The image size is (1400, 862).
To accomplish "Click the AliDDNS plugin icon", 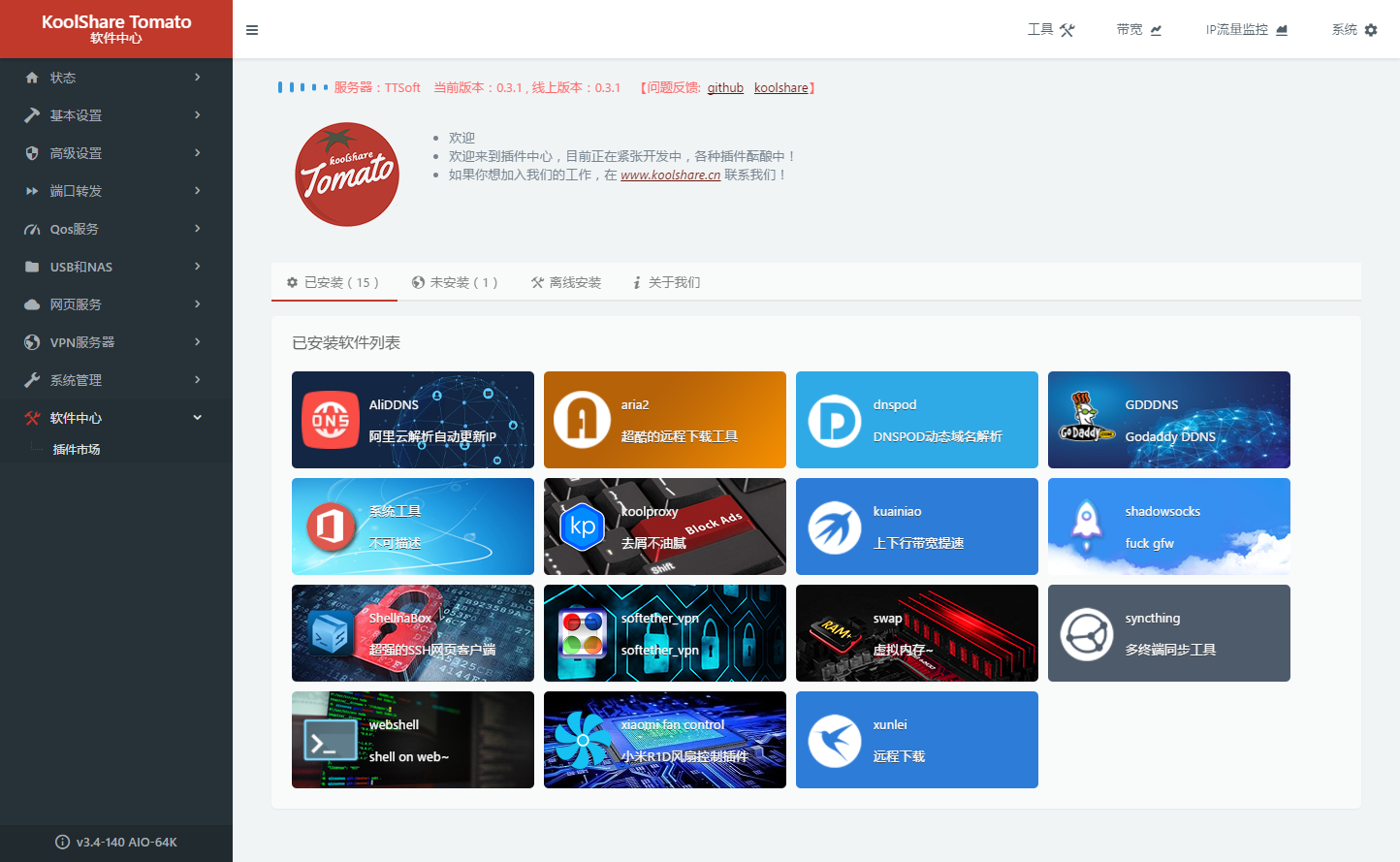I will (331, 420).
